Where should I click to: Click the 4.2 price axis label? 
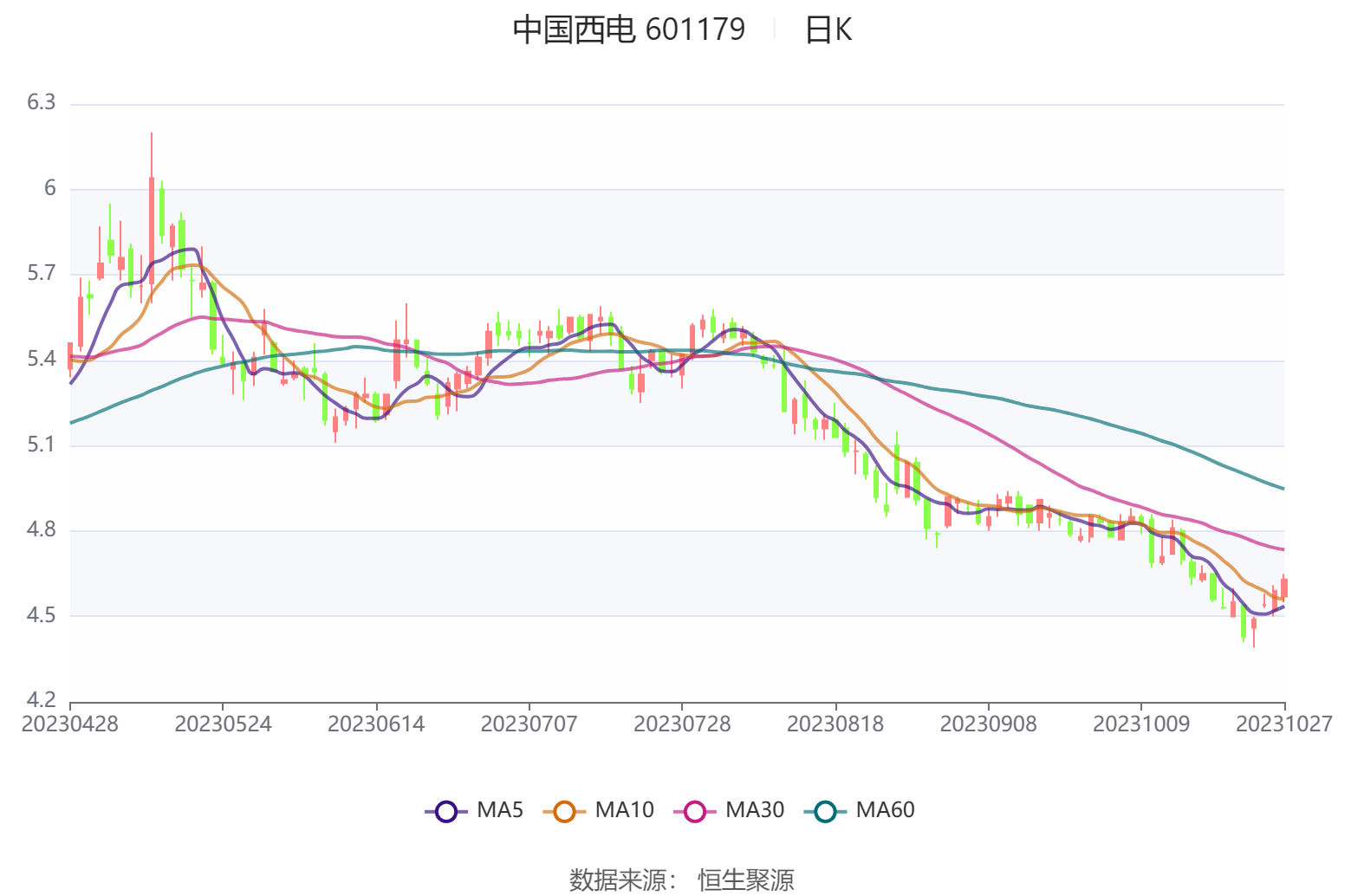pos(41,700)
